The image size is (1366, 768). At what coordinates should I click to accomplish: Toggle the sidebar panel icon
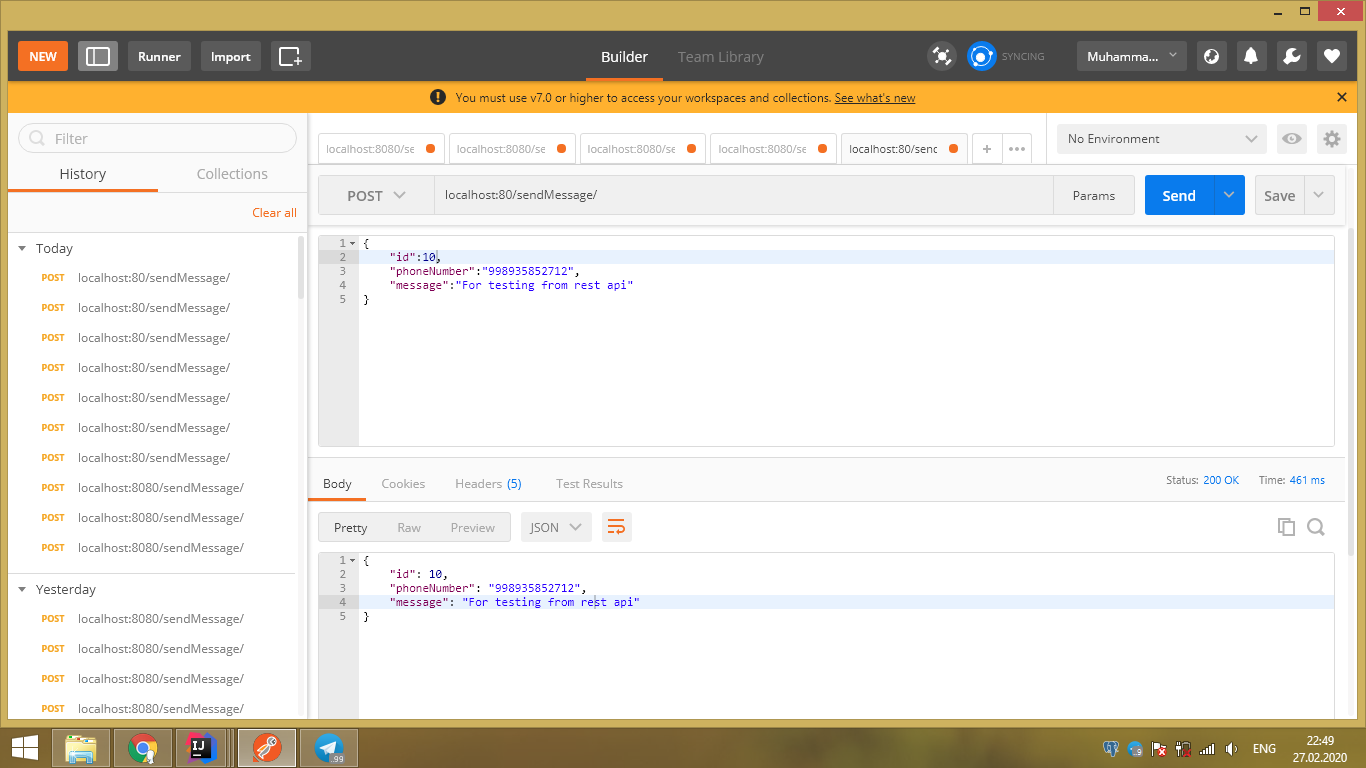click(x=98, y=56)
